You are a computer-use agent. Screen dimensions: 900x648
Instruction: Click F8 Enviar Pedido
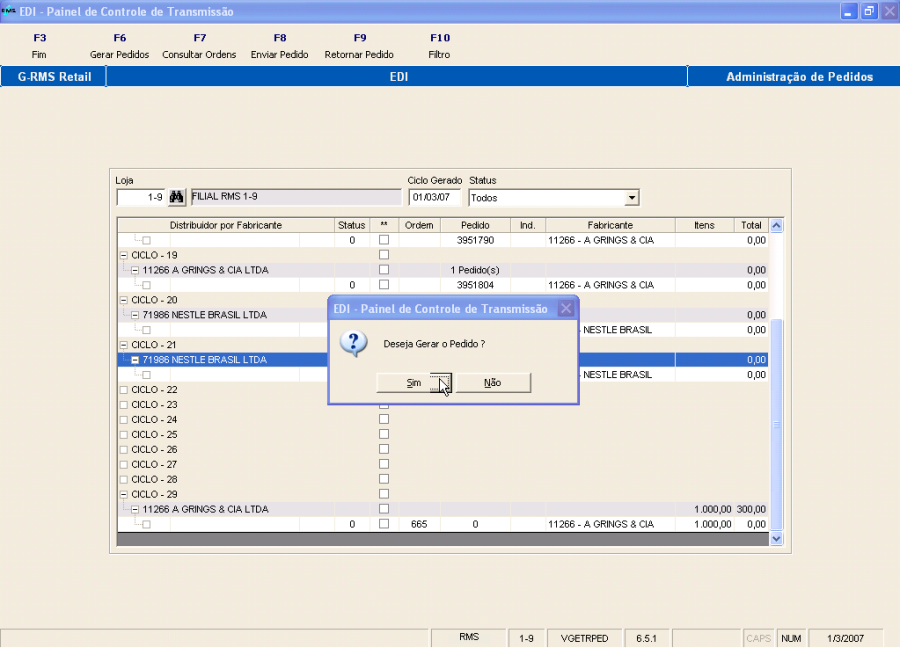coord(280,46)
